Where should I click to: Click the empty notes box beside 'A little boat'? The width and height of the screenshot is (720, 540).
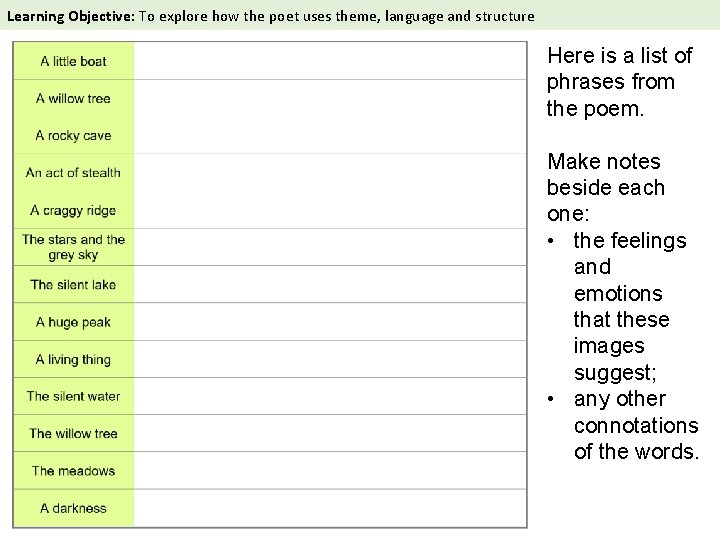click(x=330, y=61)
